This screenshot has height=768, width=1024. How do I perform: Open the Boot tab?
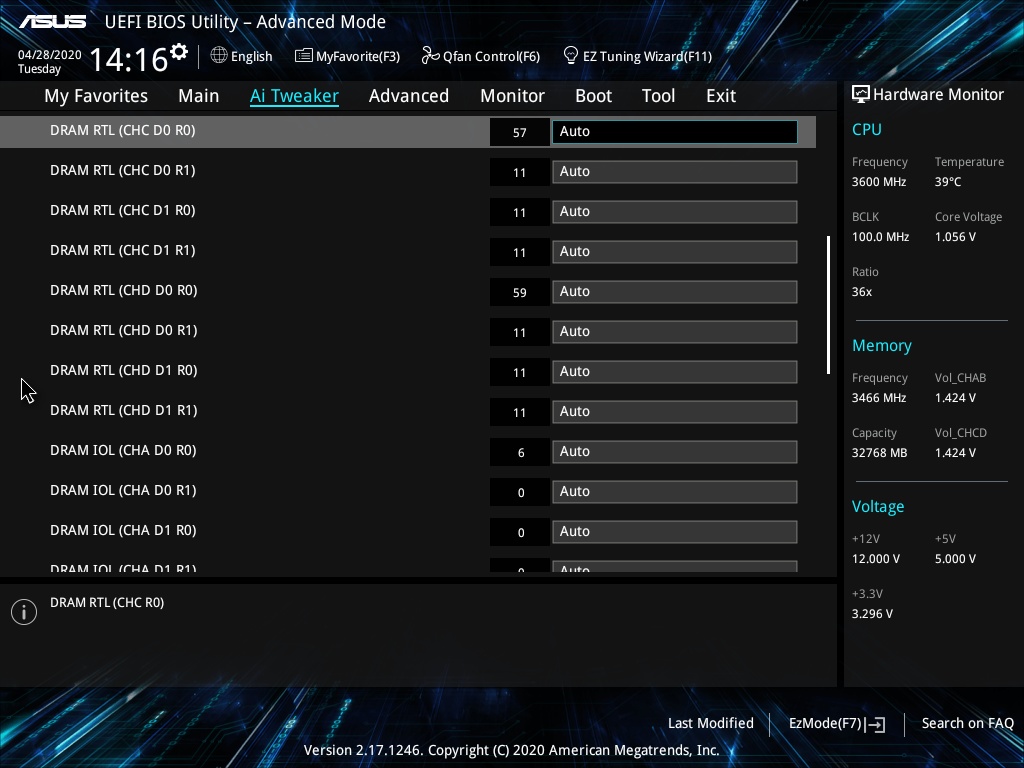593,95
